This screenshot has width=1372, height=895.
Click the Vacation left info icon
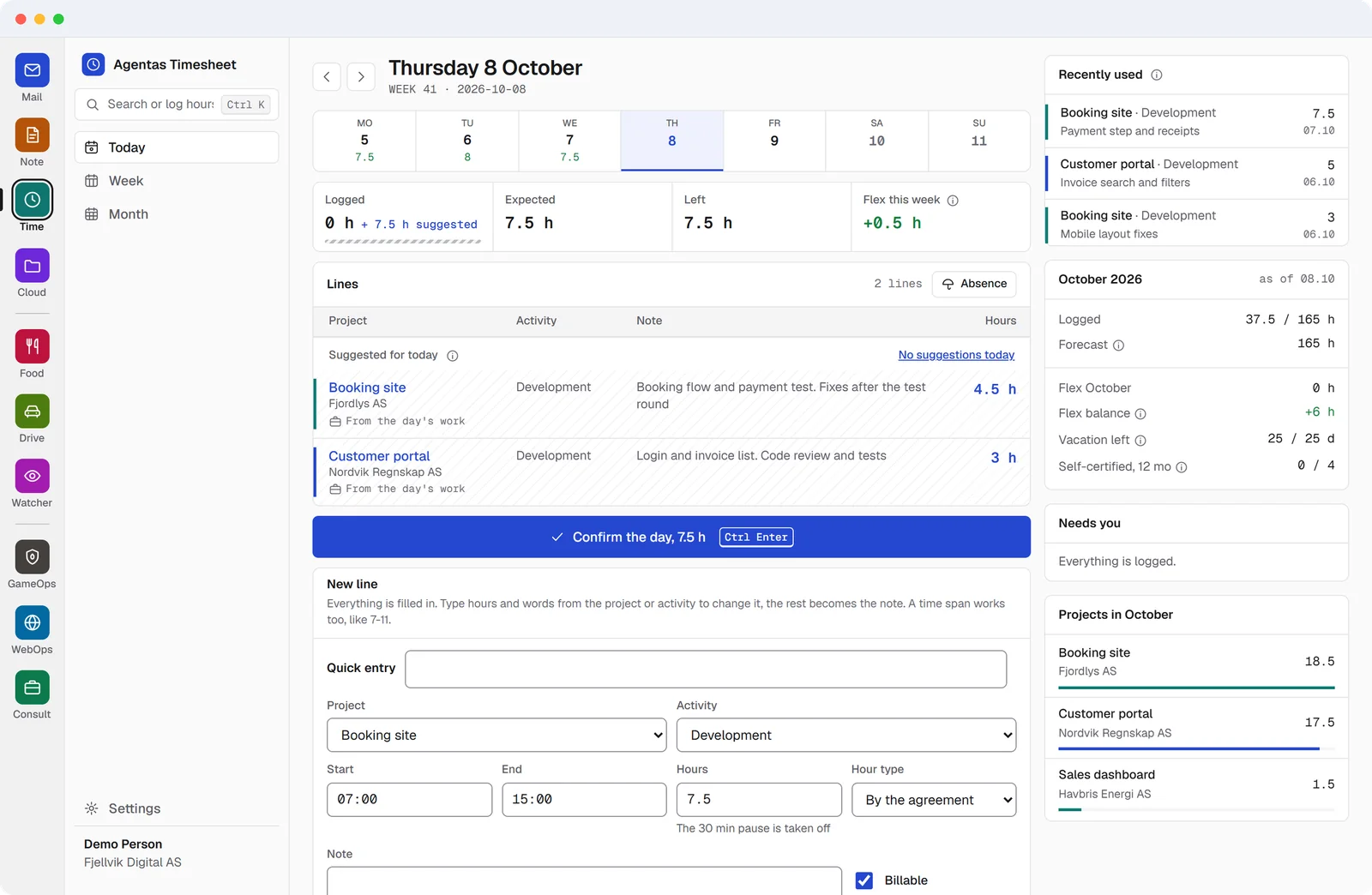tap(1140, 441)
